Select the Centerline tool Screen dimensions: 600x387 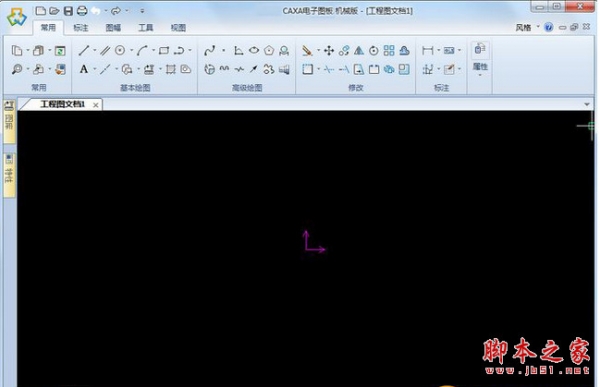click(105, 69)
